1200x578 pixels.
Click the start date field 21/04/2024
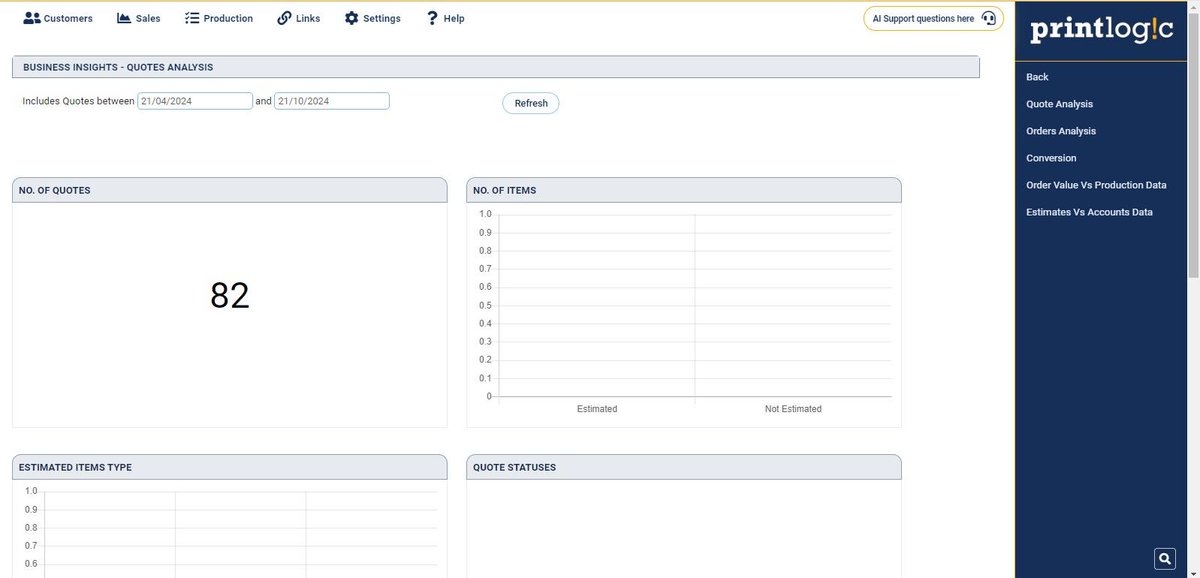click(195, 101)
